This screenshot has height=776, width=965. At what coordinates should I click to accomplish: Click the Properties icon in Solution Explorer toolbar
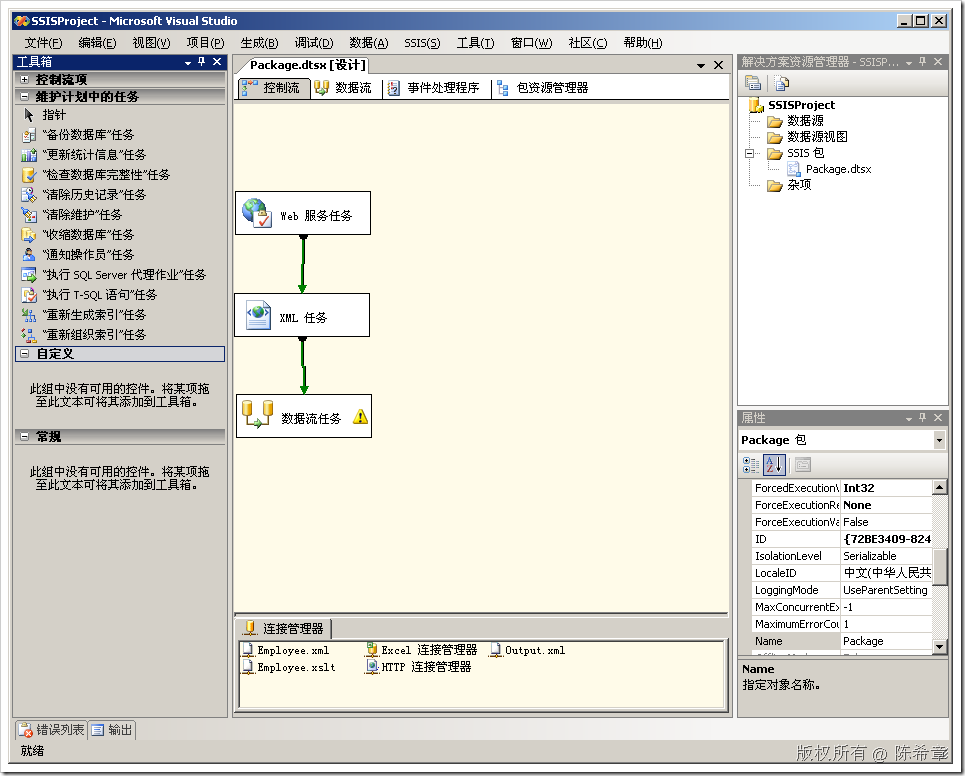pos(753,82)
